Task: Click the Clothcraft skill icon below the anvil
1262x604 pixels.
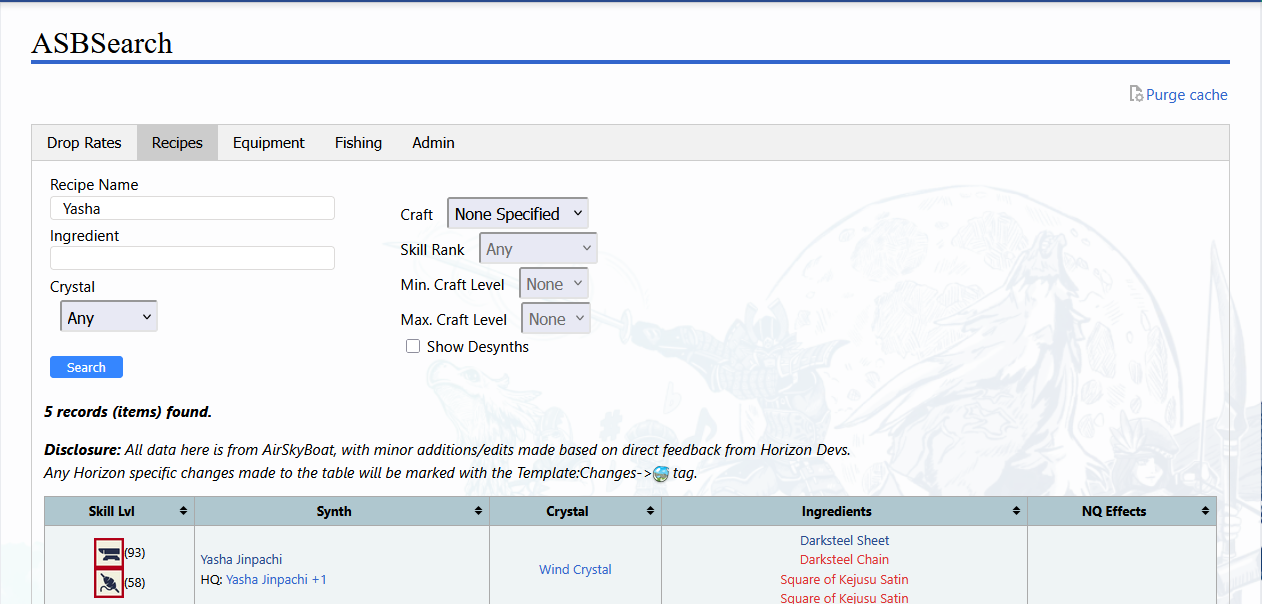Action: point(108,583)
